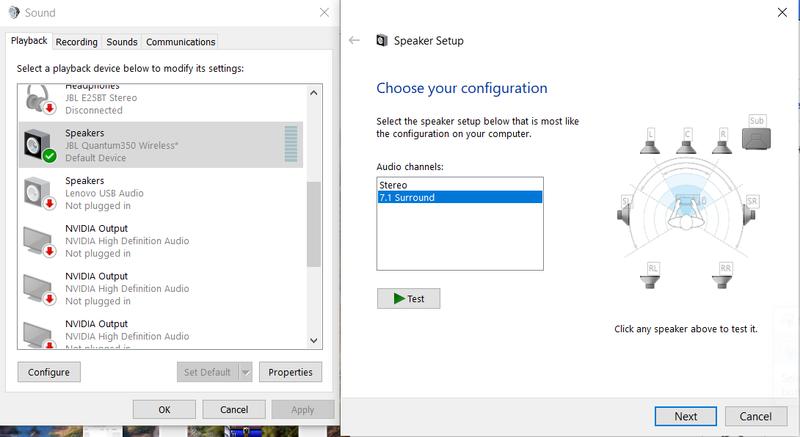Click the 'Default Device' status text
This screenshot has width=800, height=437.
95,158
